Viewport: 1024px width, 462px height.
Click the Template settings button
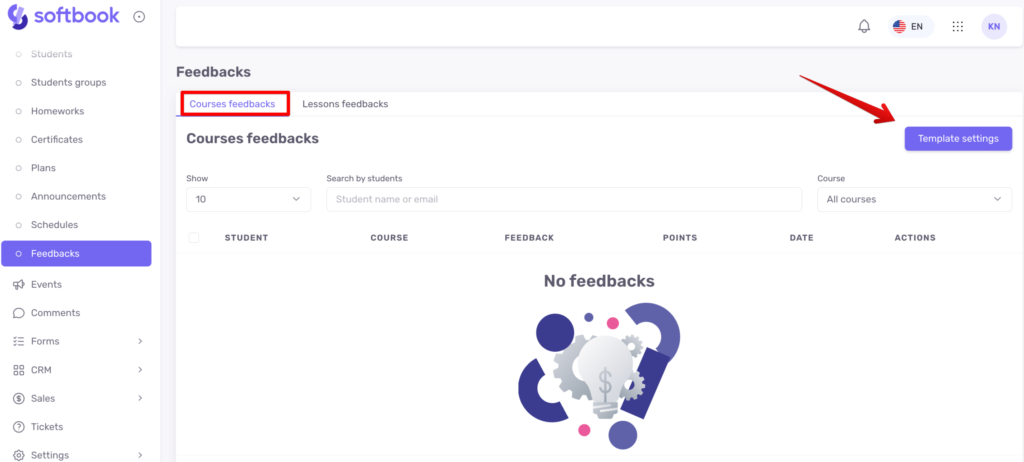[958, 139]
